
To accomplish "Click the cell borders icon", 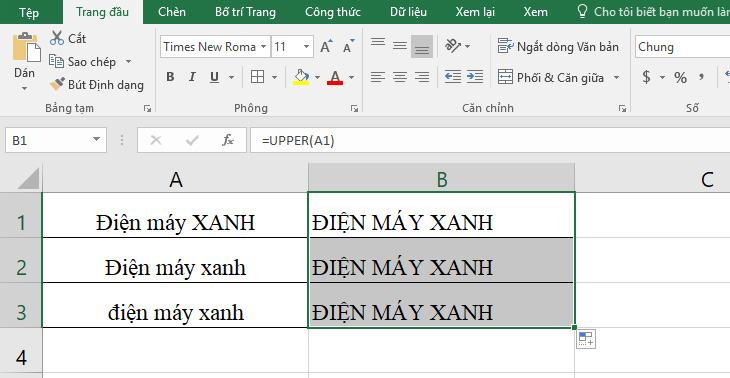I will (257, 77).
